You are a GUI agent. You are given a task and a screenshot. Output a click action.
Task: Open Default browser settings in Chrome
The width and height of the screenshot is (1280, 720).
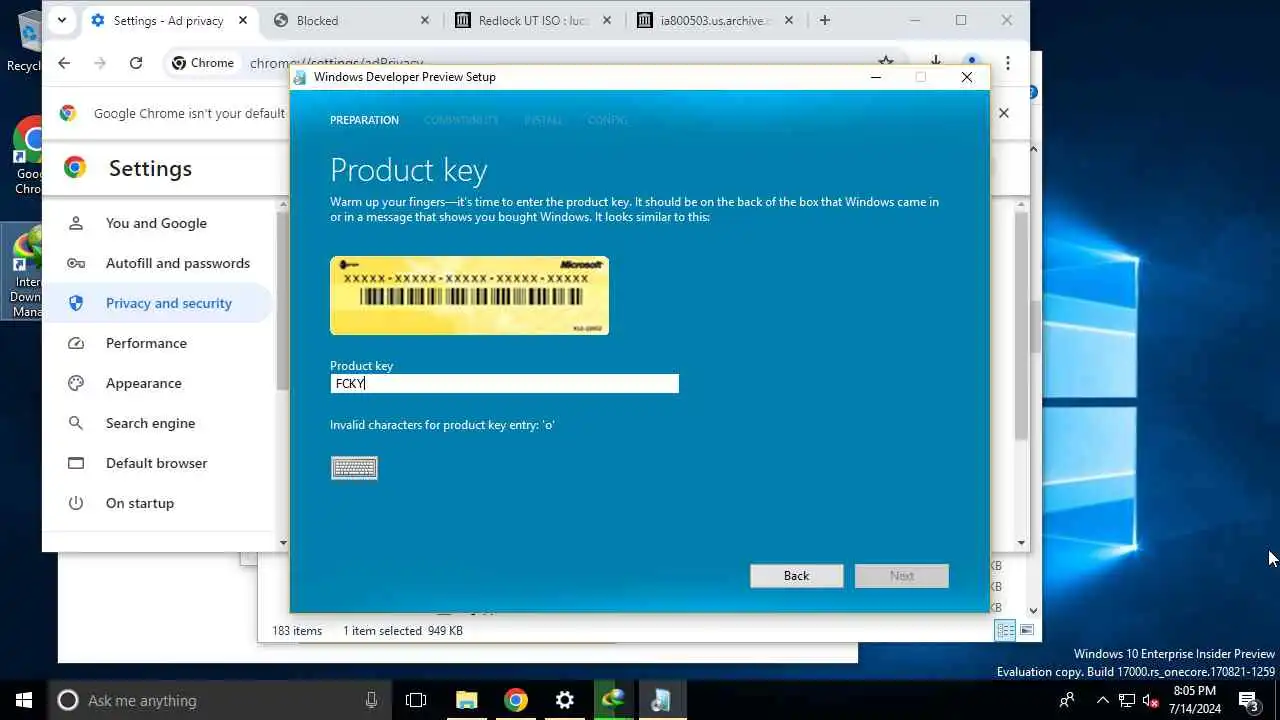pyautogui.click(x=156, y=463)
